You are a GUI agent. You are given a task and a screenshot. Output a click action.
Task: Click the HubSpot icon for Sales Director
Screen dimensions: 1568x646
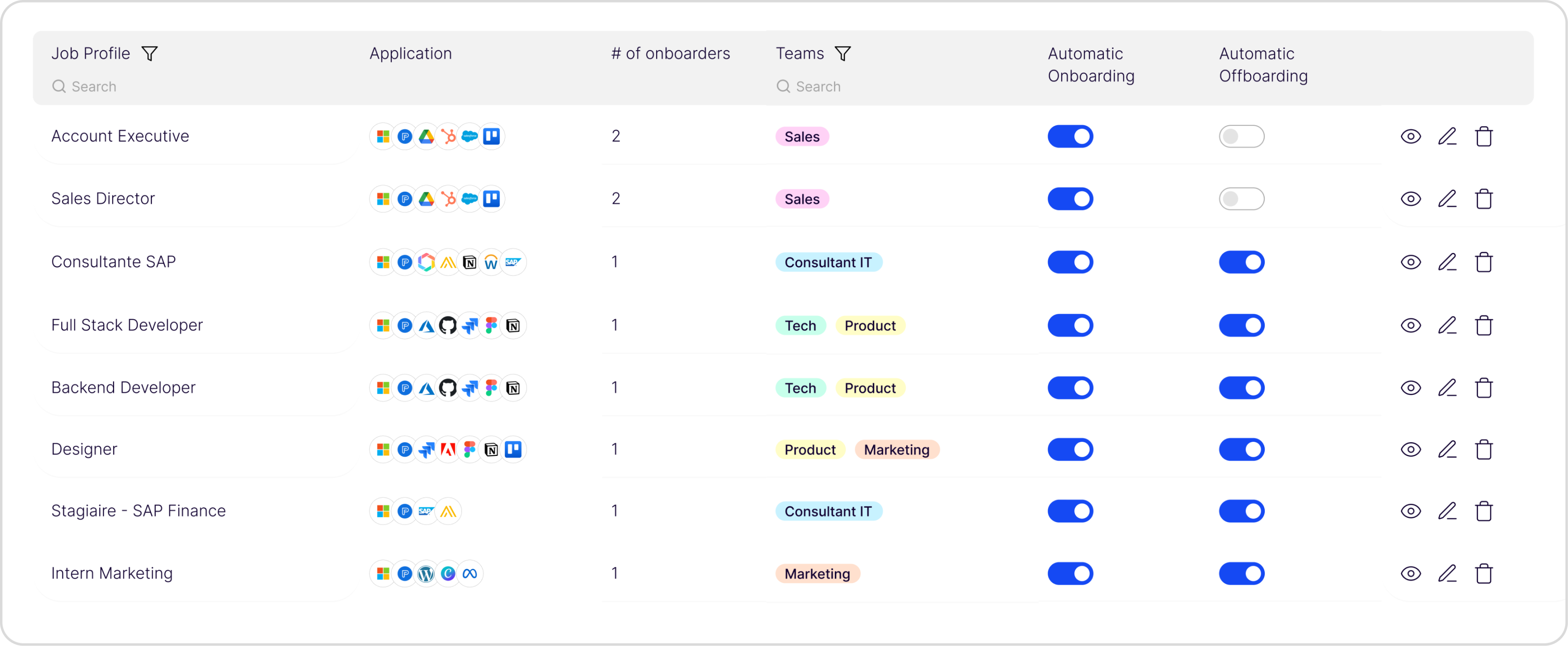pos(449,198)
